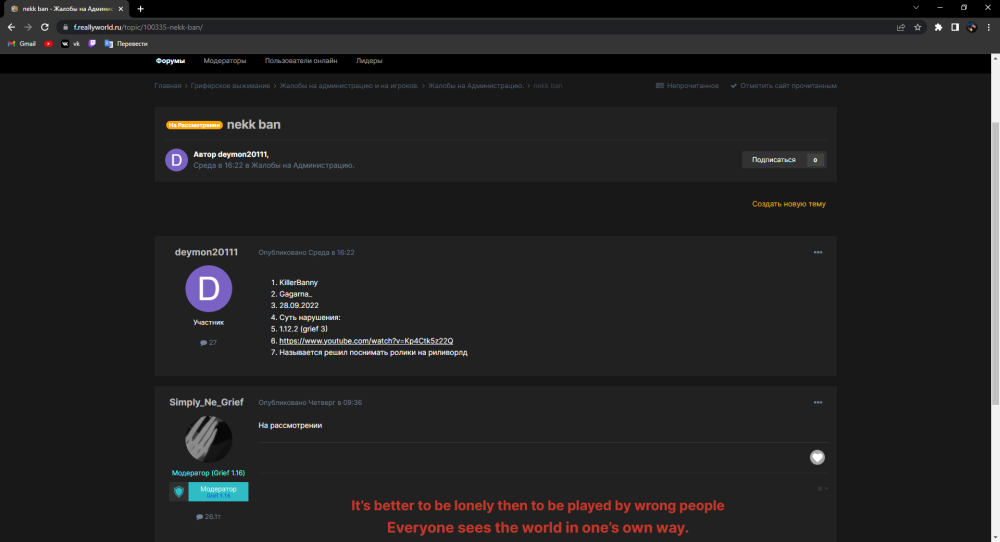This screenshot has height=542, width=1000.
Task: Select the Форумы nav tab
Action: coord(170,61)
